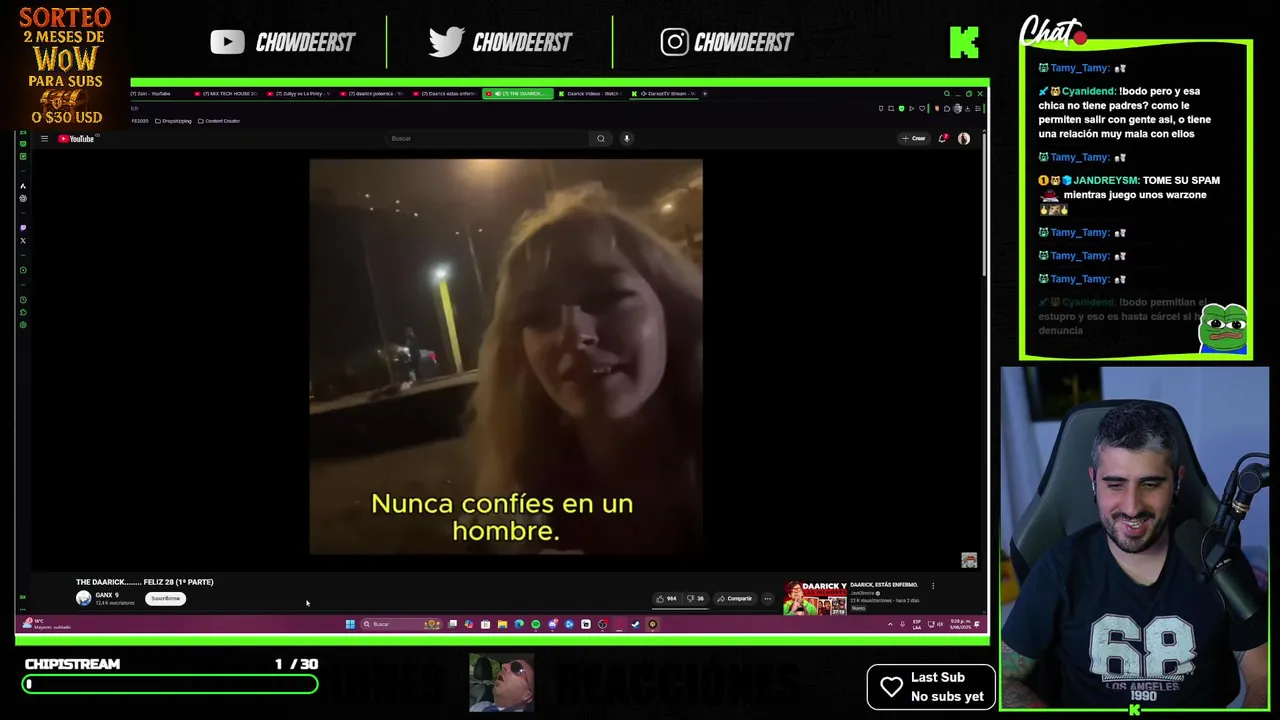Open the GANX 9 channel avatar
The height and width of the screenshot is (720, 1280).
[83, 598]
